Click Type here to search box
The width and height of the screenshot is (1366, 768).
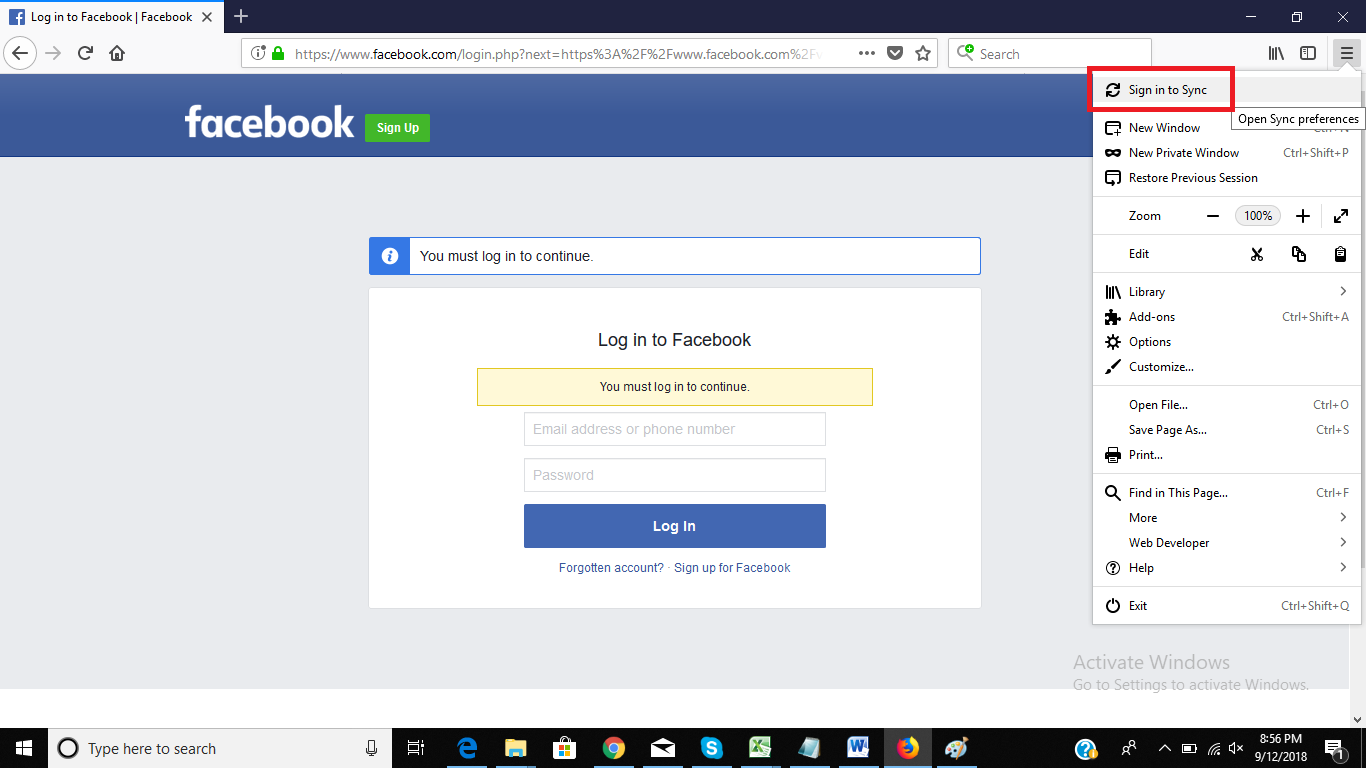tap(220, 748)
